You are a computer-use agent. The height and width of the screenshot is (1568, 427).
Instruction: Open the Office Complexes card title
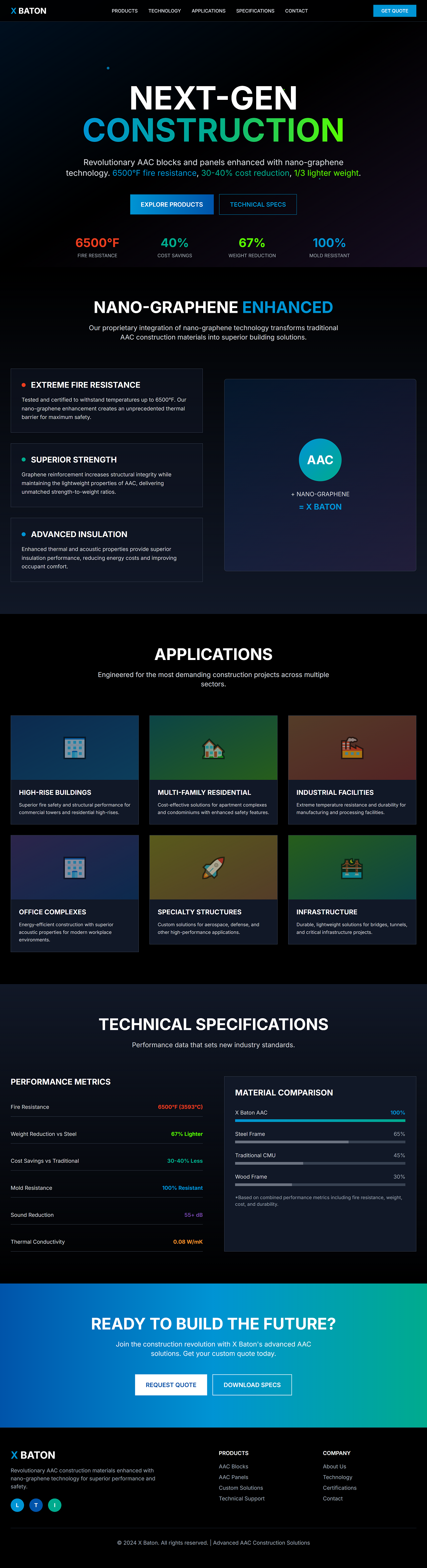click(x=52, y=912)
